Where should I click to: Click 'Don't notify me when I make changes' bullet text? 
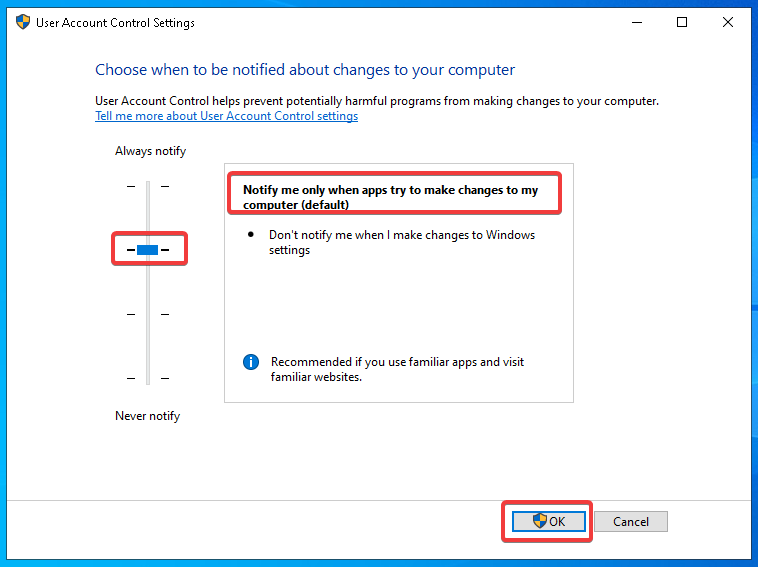click(x=402, y=242)
